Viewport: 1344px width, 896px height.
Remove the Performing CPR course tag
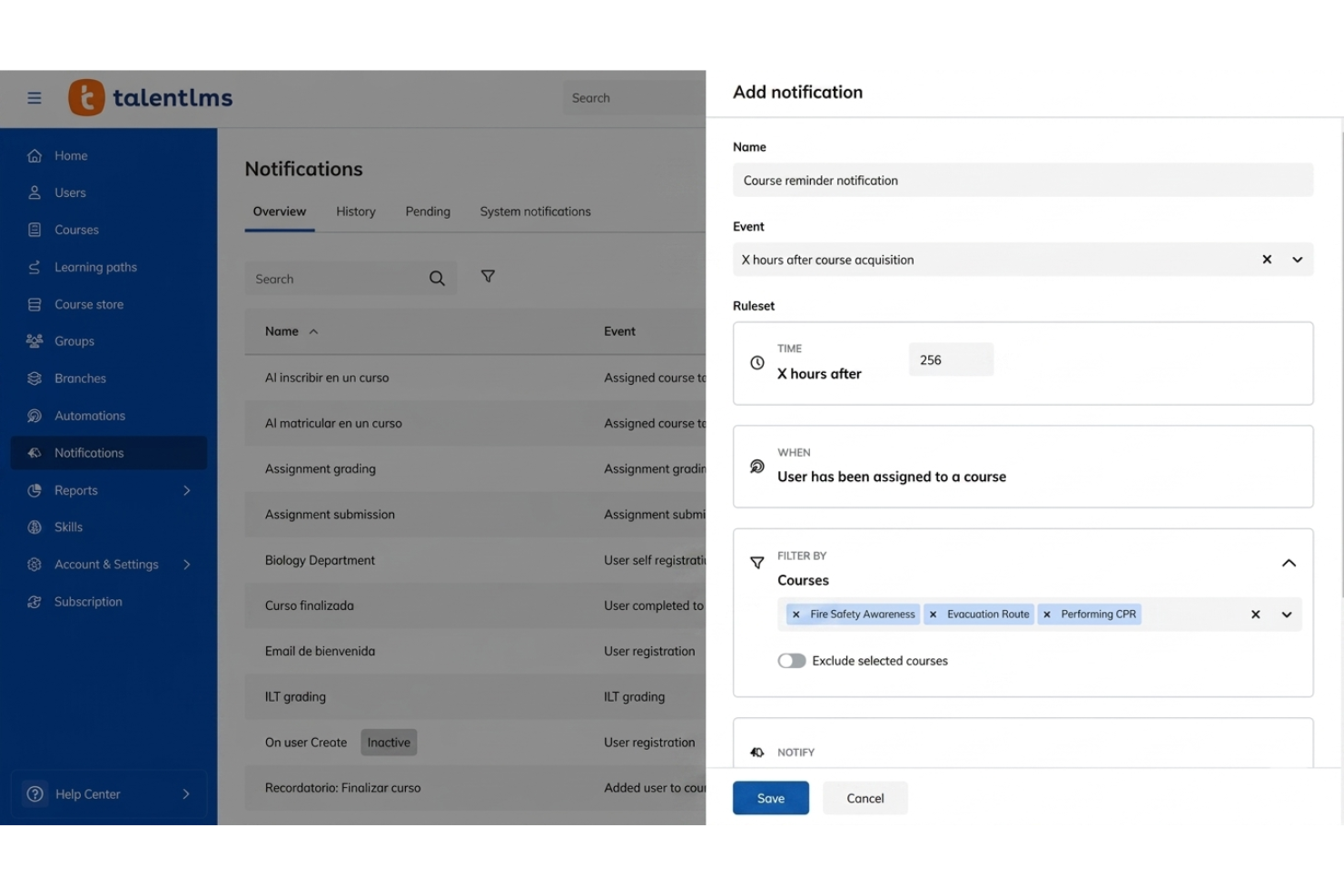click(x=1047, y=615)
